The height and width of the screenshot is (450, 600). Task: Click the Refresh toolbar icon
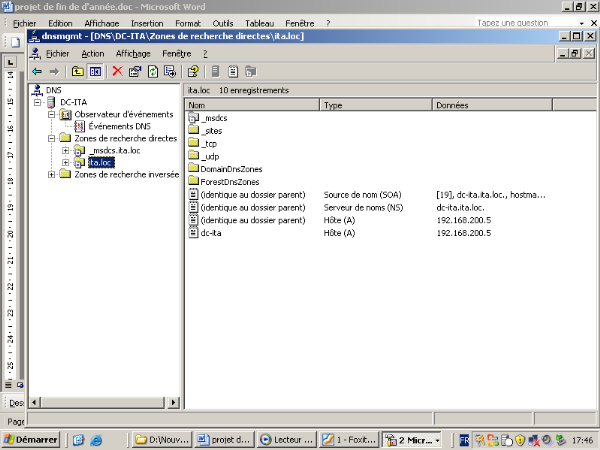[x=152, y=71]
